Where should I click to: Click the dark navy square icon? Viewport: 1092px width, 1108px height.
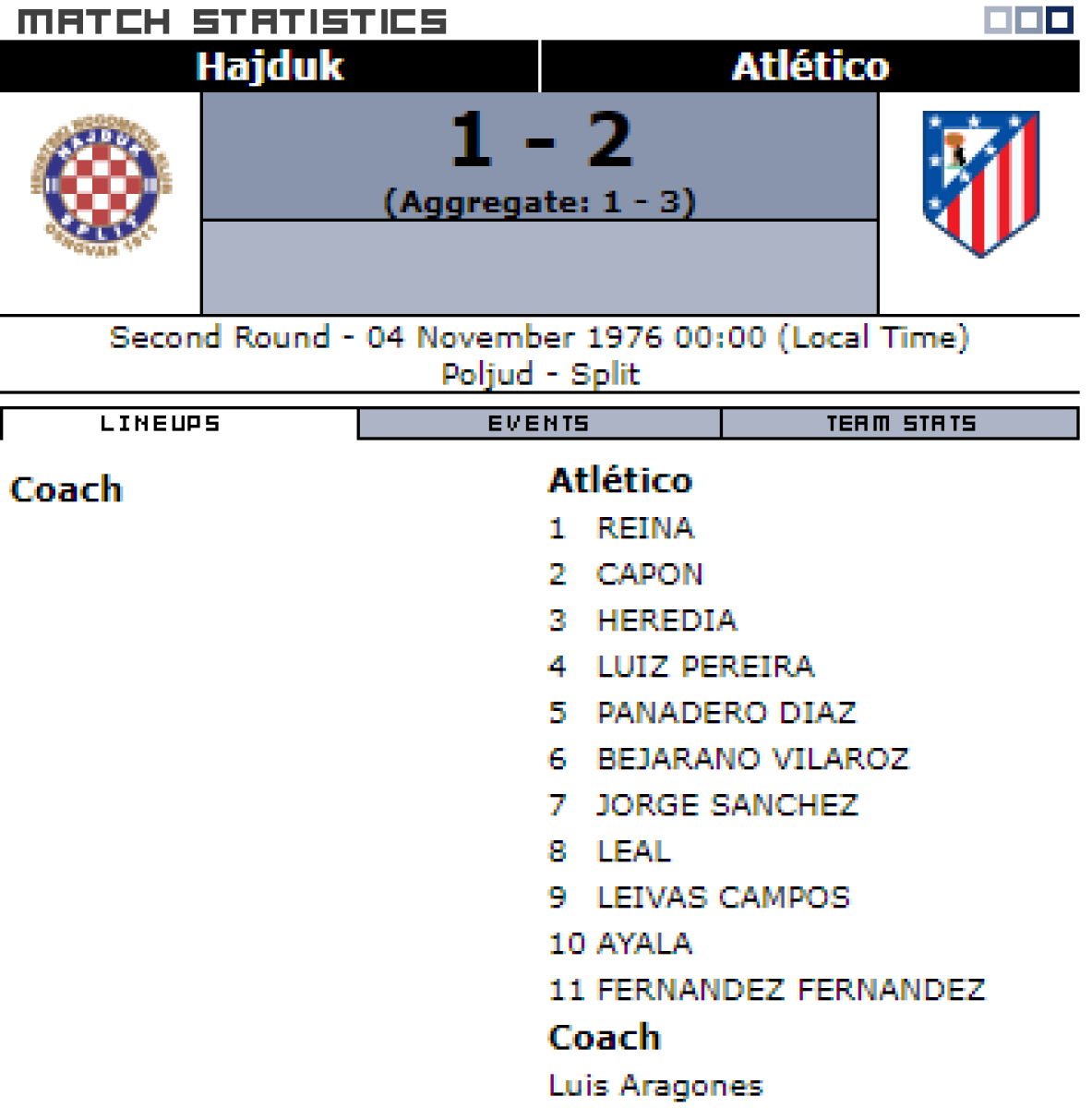click(x=1059, y=19)
